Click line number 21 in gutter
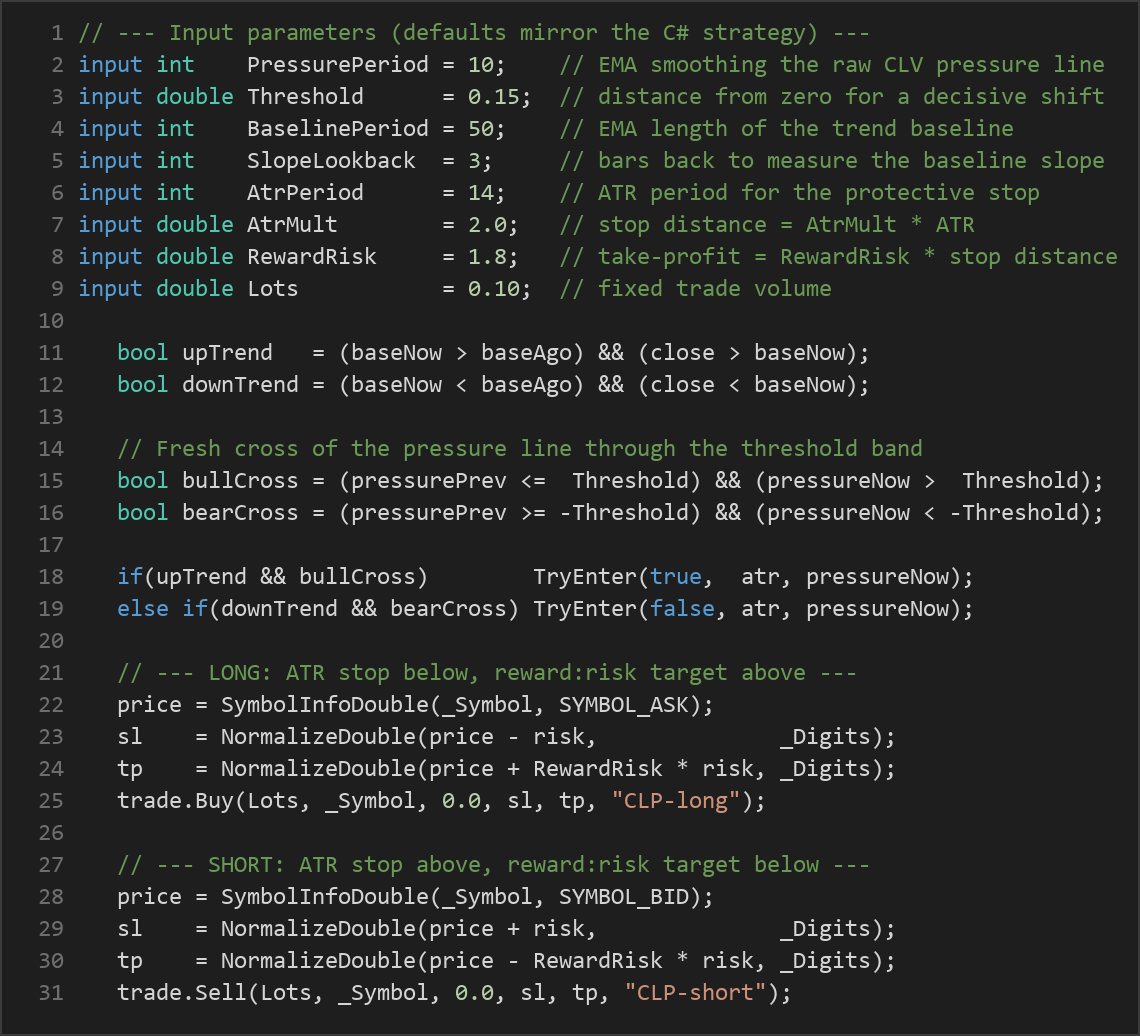 51,672
